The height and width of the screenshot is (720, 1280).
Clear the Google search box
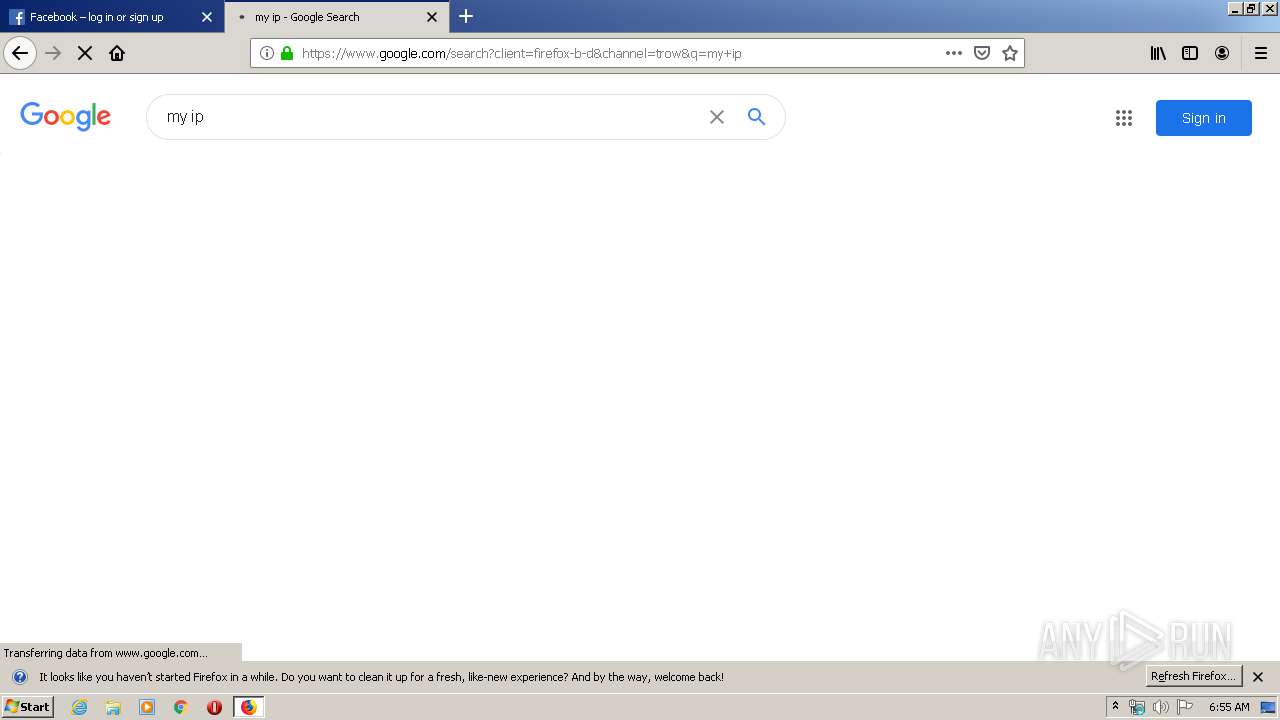(x=717, y=117)
